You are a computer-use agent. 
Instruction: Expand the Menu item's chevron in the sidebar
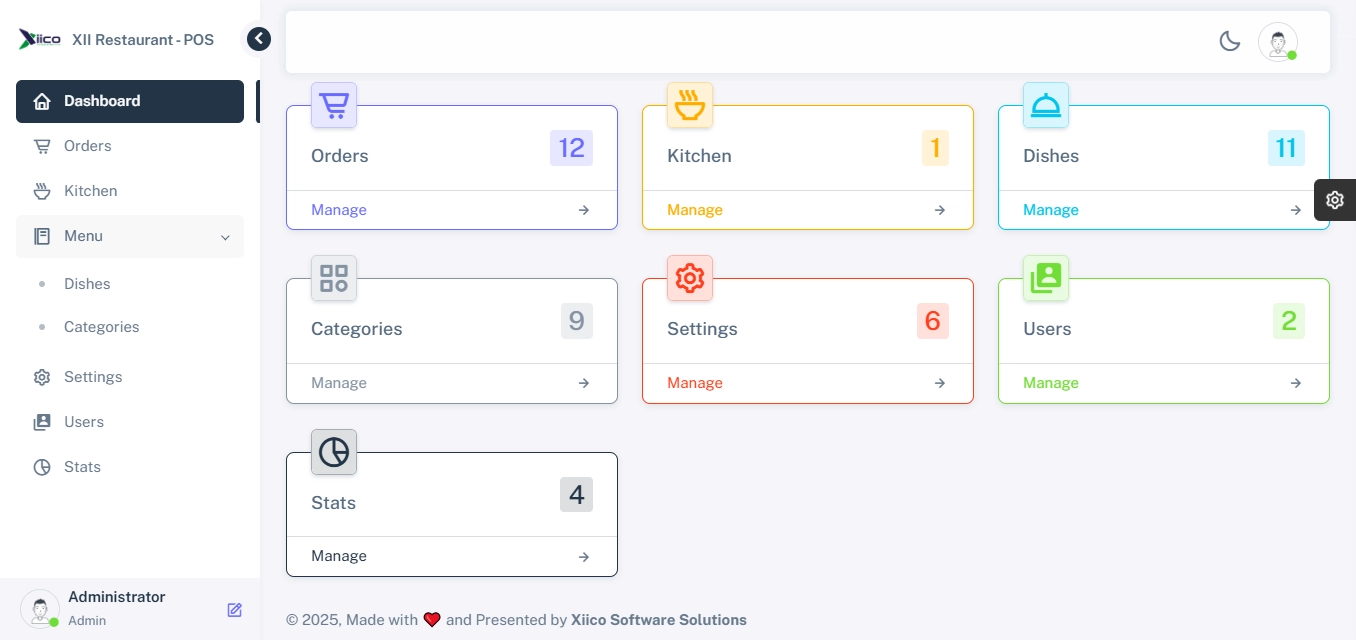click(225, 237)
